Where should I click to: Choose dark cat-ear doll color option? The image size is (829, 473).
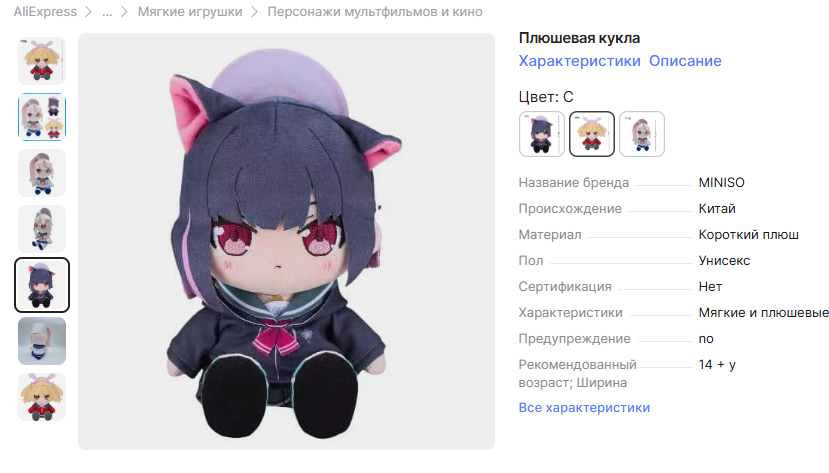click(542, 134)
